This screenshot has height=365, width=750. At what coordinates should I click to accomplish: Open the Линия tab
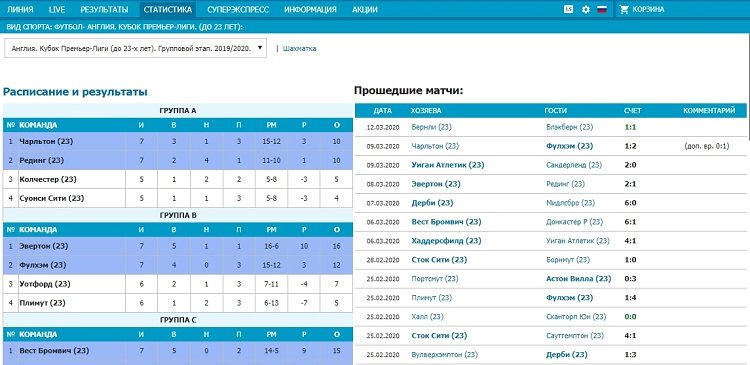tap(21, 10)
